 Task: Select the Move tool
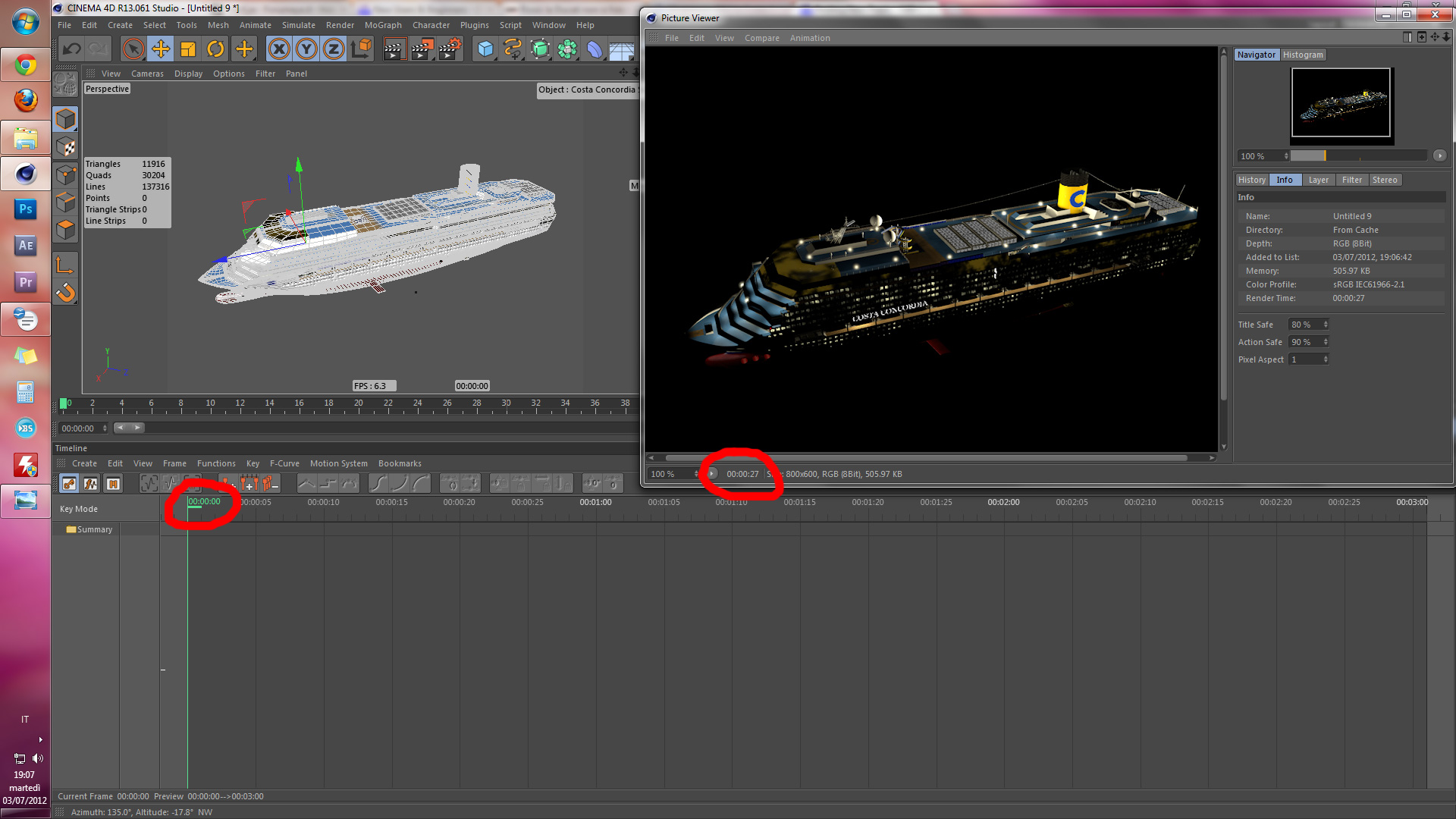tap(161, 49)
